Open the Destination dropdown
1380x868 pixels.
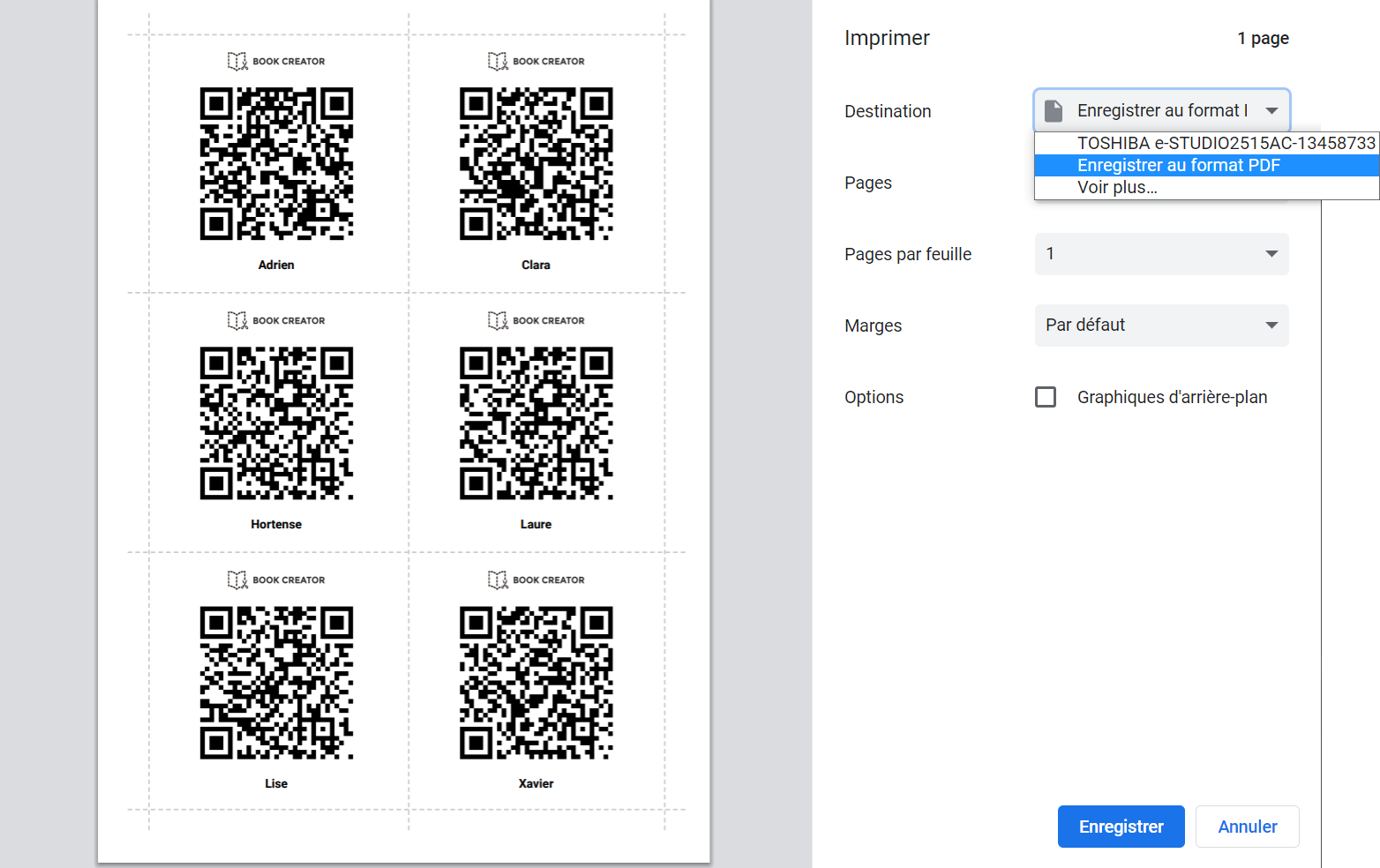coord(1161,111)
